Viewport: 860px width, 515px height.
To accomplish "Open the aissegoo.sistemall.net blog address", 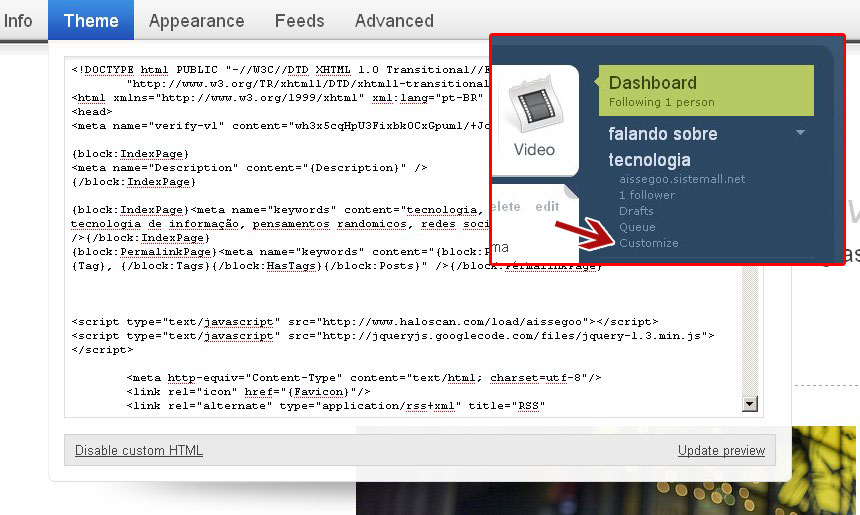I will point(682,179).
